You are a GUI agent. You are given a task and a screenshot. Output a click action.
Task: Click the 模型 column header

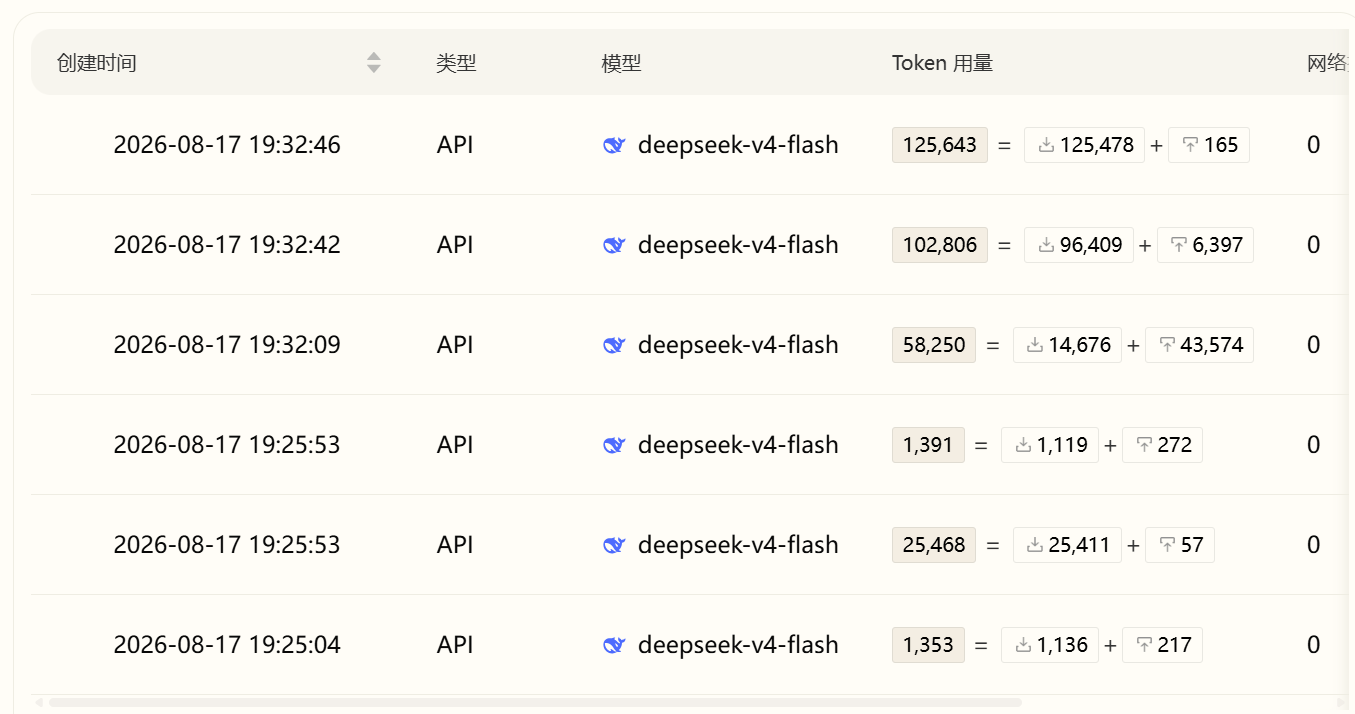[x=621, y=63]
